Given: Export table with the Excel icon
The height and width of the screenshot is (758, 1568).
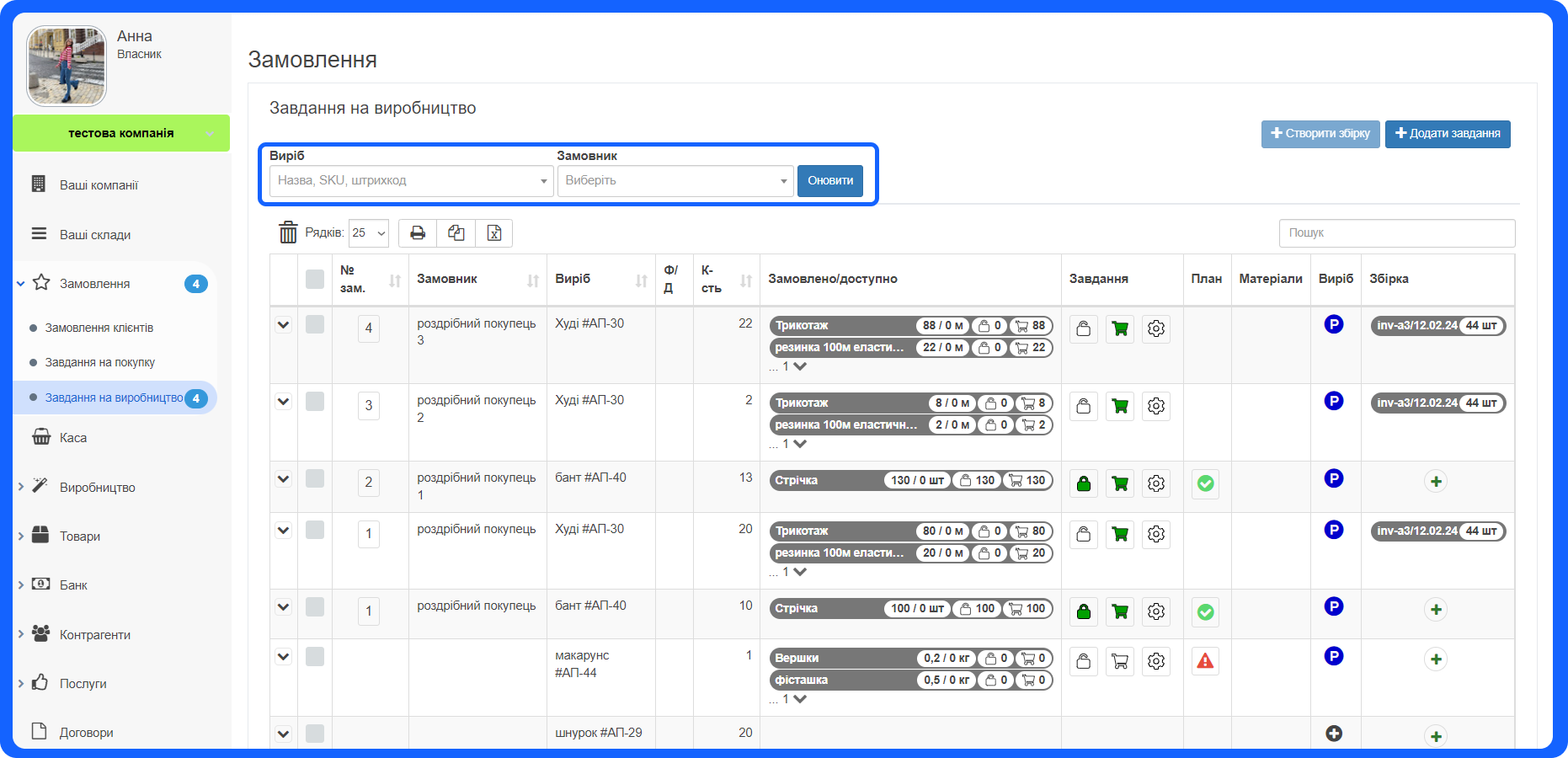Looking at the screenshot, I should pos(494,233).
